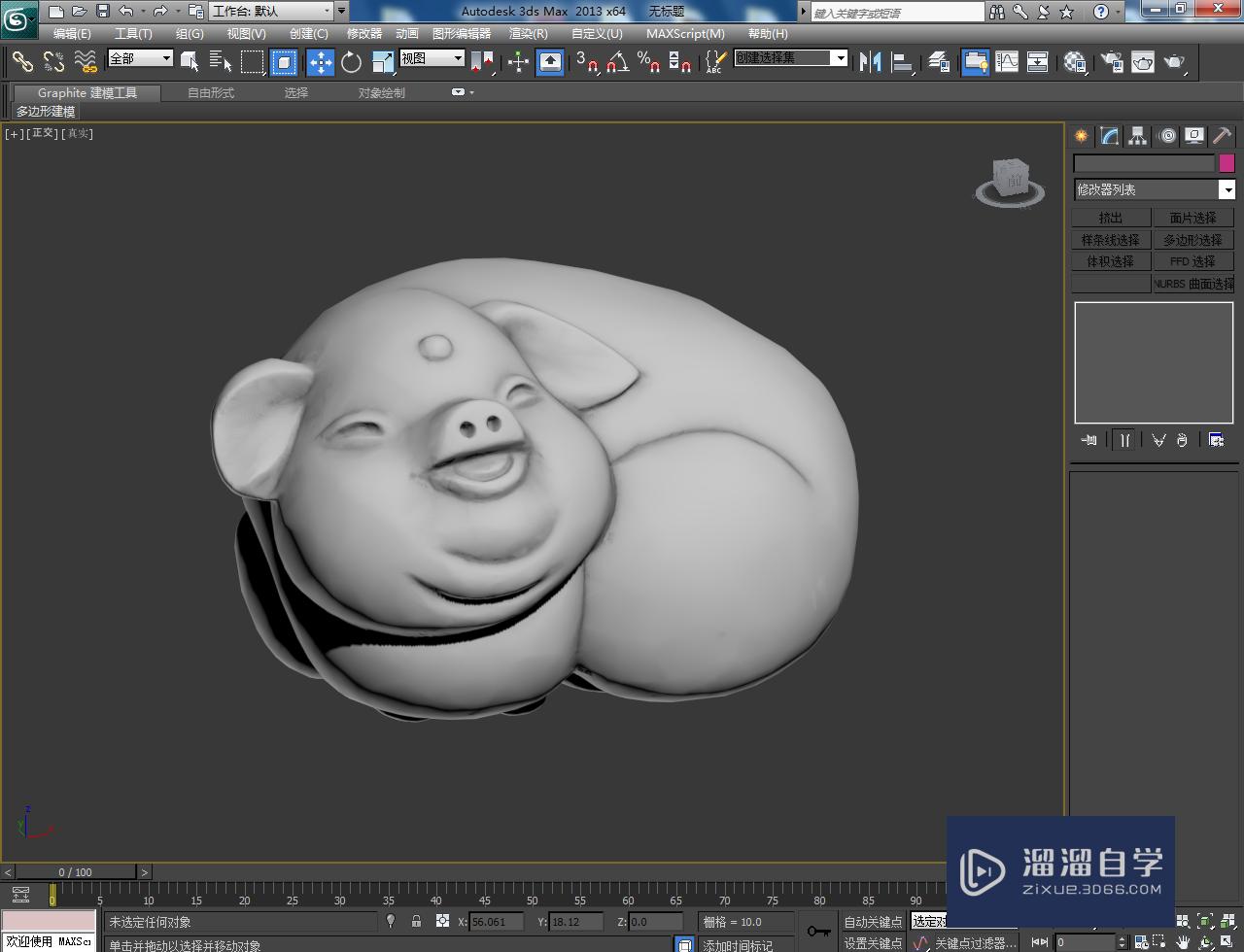Click the Unlink Selection broken chain icon
1244x952 pixels.
[53, 62]
